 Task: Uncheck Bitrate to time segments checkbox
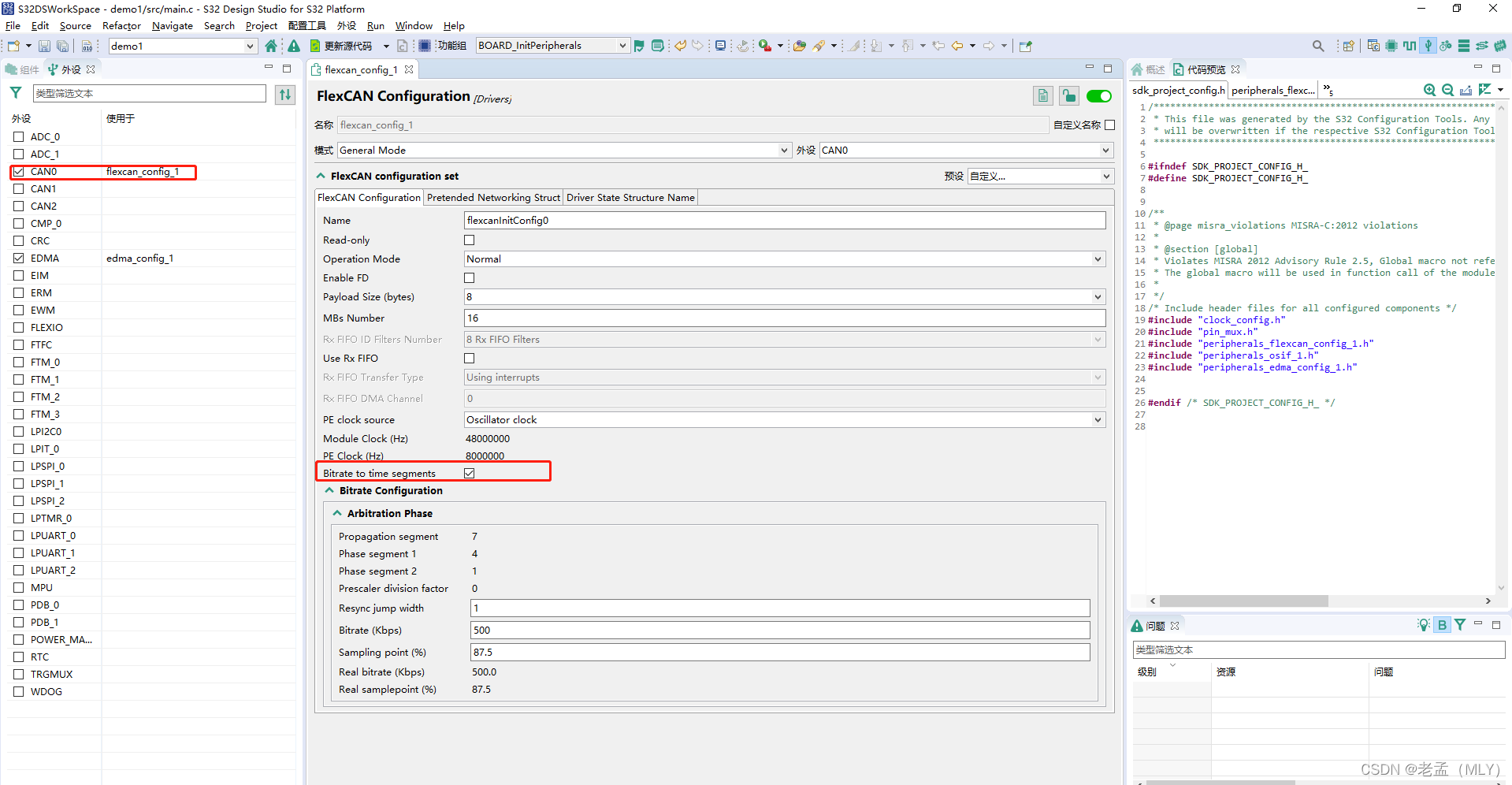pos(470,473)
